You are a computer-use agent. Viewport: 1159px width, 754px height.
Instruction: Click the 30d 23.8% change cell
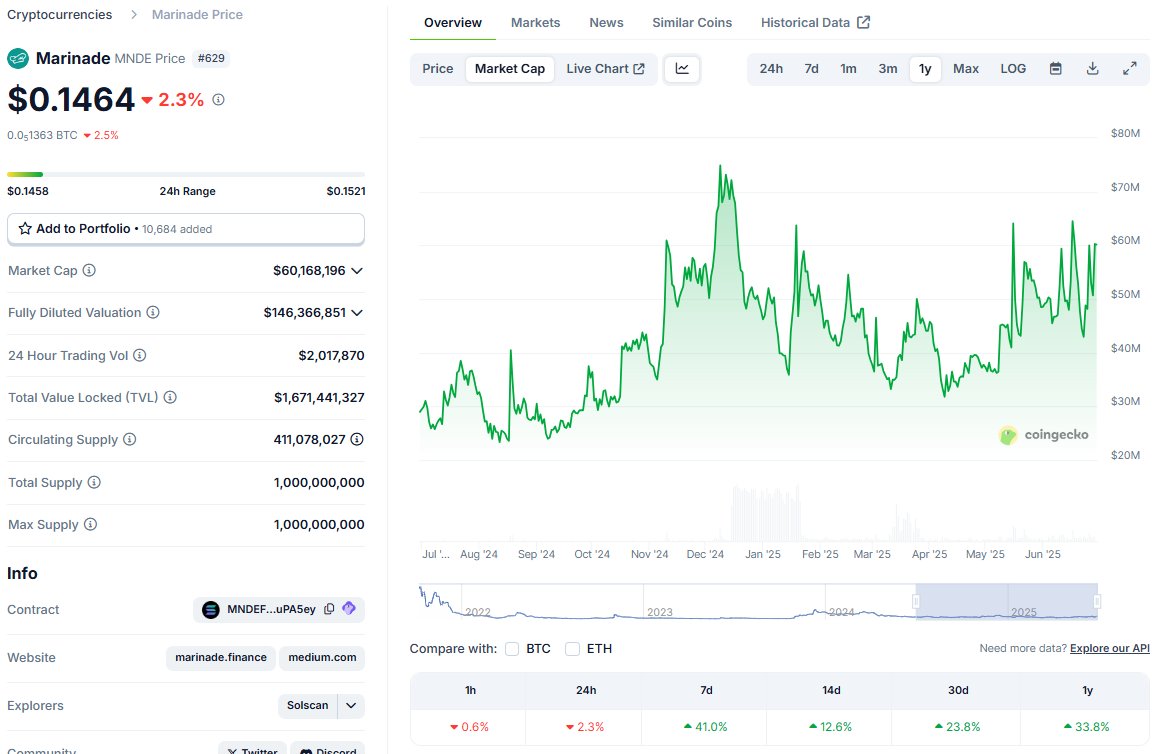956,727
